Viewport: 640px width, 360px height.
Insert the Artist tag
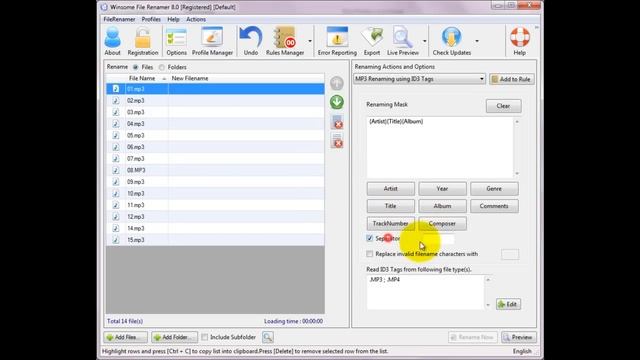(391, 189)
